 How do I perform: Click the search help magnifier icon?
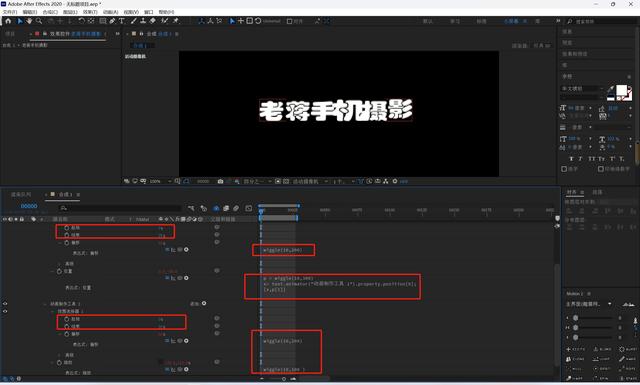pyautogui.click(x=570, y=21)
